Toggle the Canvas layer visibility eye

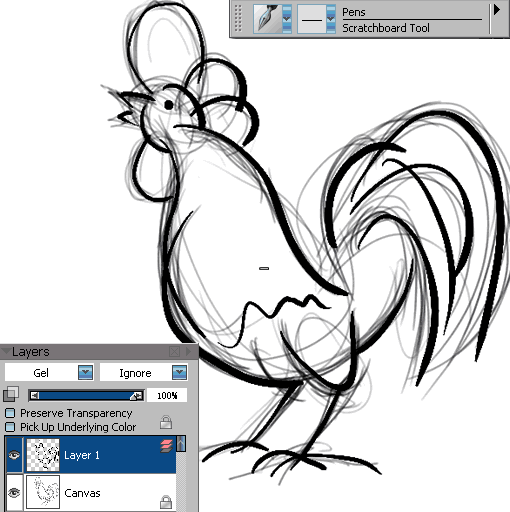tap(14, 492)
